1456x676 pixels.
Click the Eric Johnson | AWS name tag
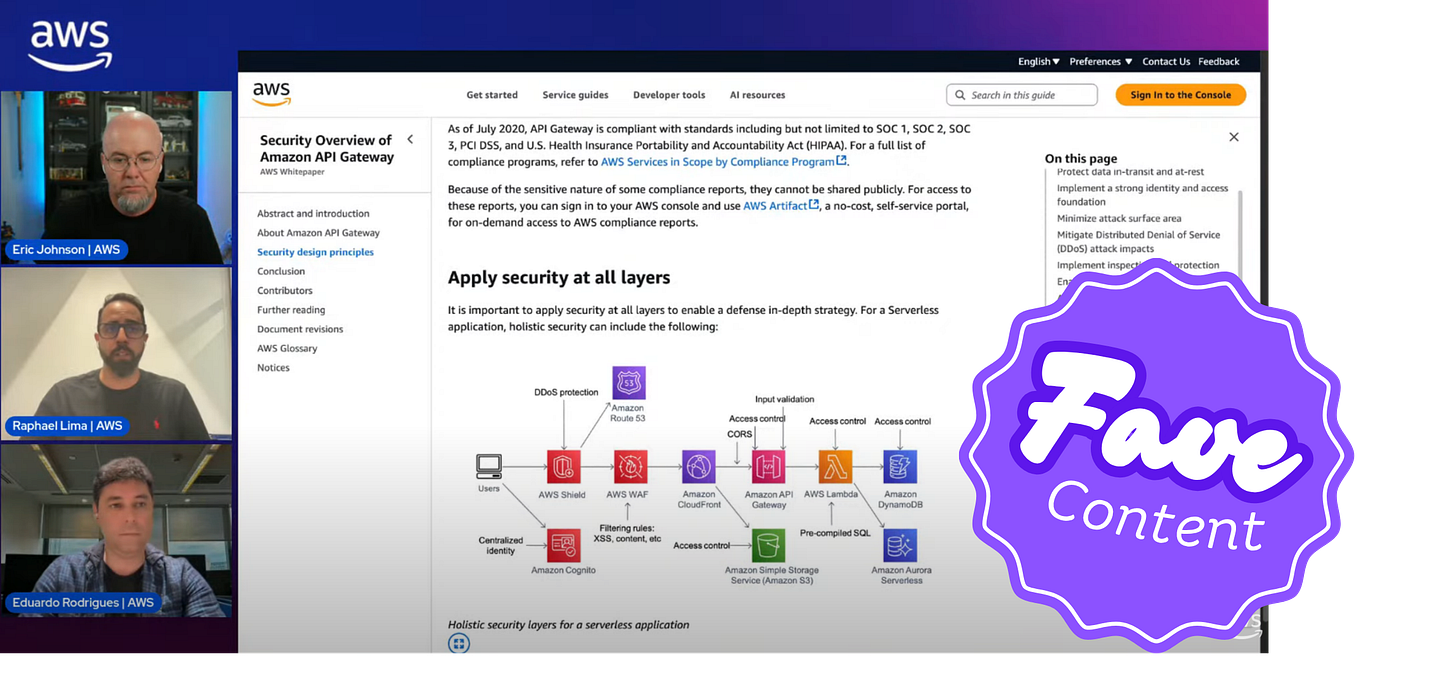click(x=65, y=249)
